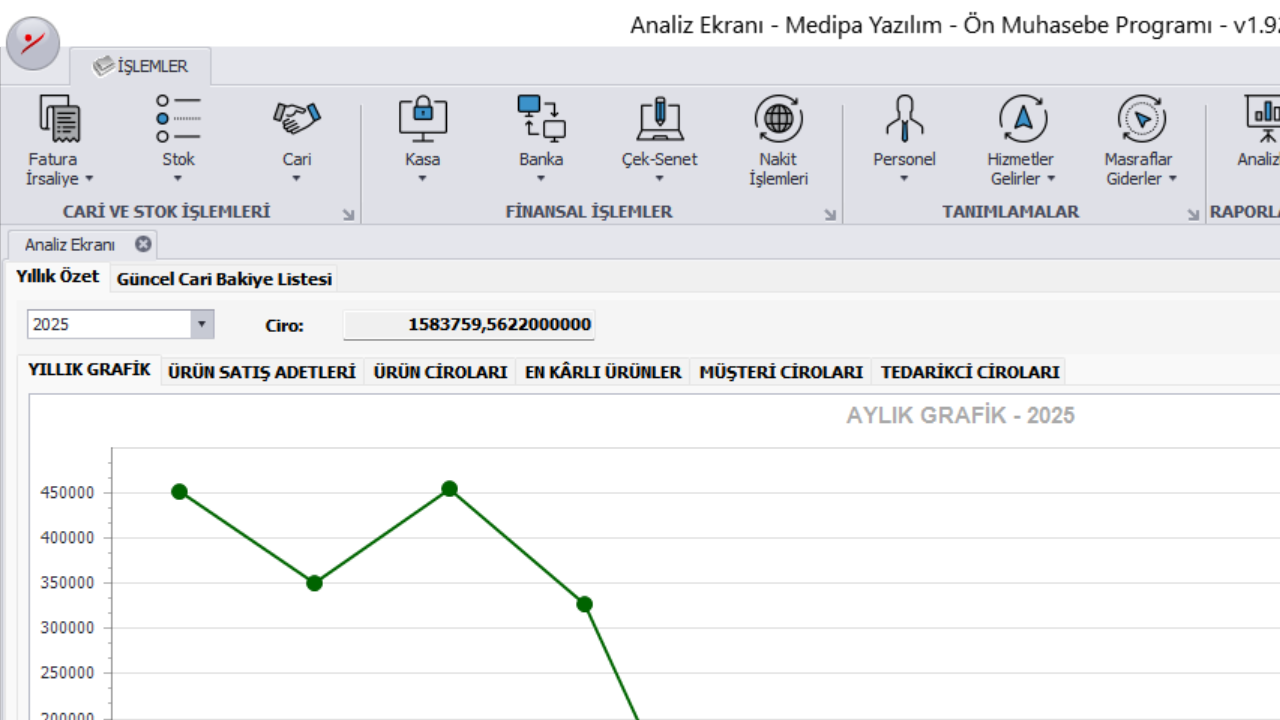Screen dimensions: 1280x720
Task: Click the round application logo button
Action: 33,43
